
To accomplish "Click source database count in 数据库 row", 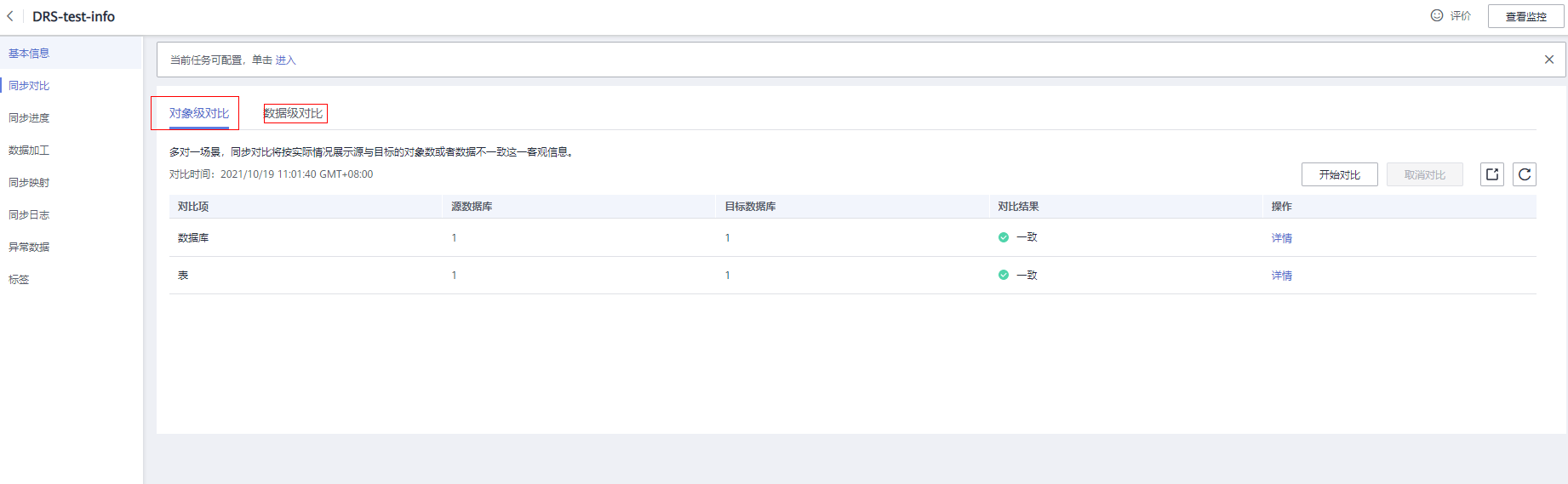I will tap(454, 238).
